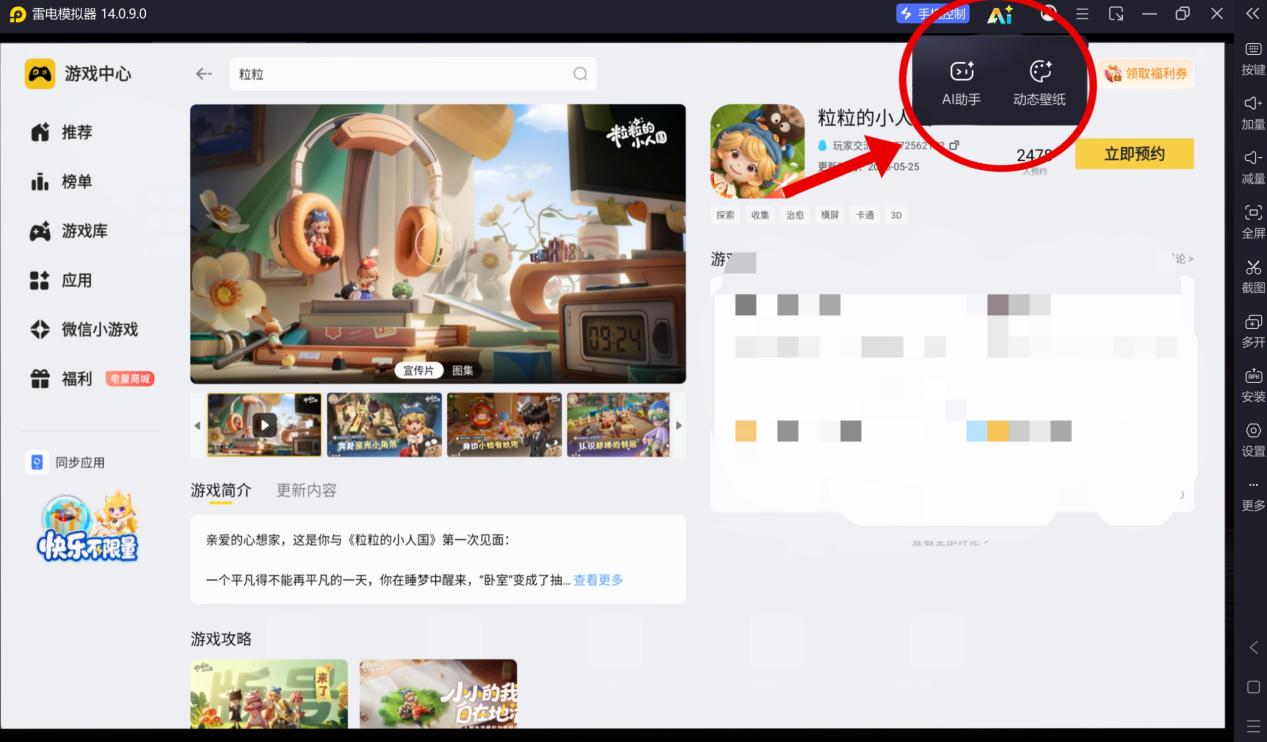
Task: Click the search magnifier icon in search box
Action: (580, 74)
